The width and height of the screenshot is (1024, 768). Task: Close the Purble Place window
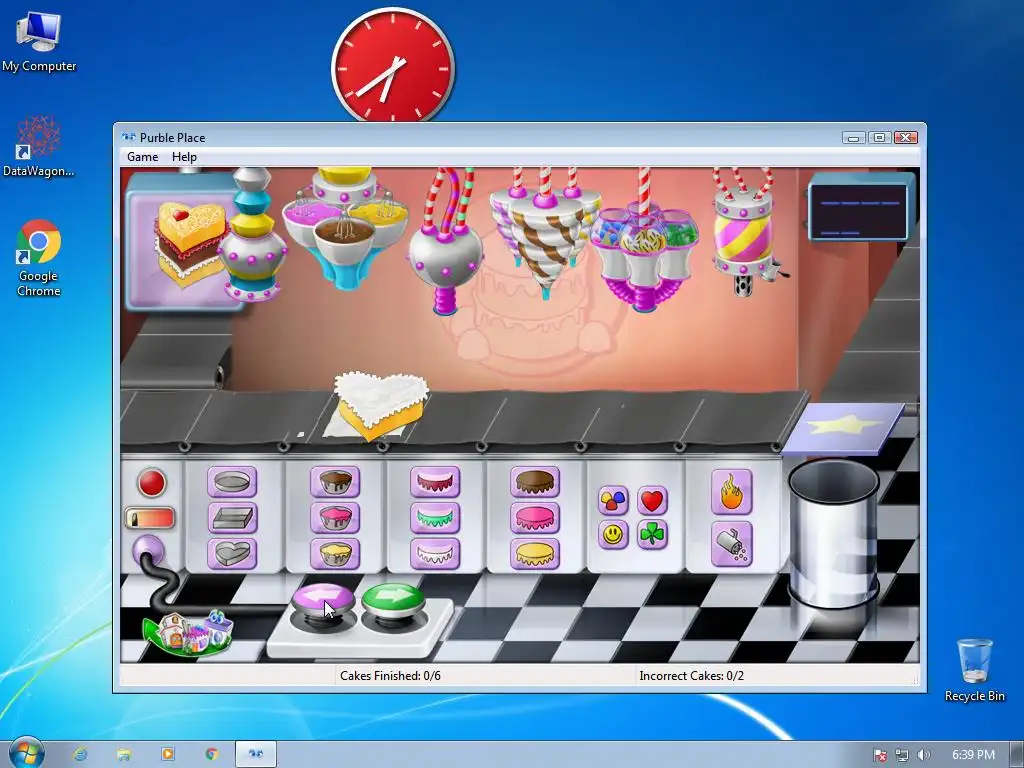906,138
